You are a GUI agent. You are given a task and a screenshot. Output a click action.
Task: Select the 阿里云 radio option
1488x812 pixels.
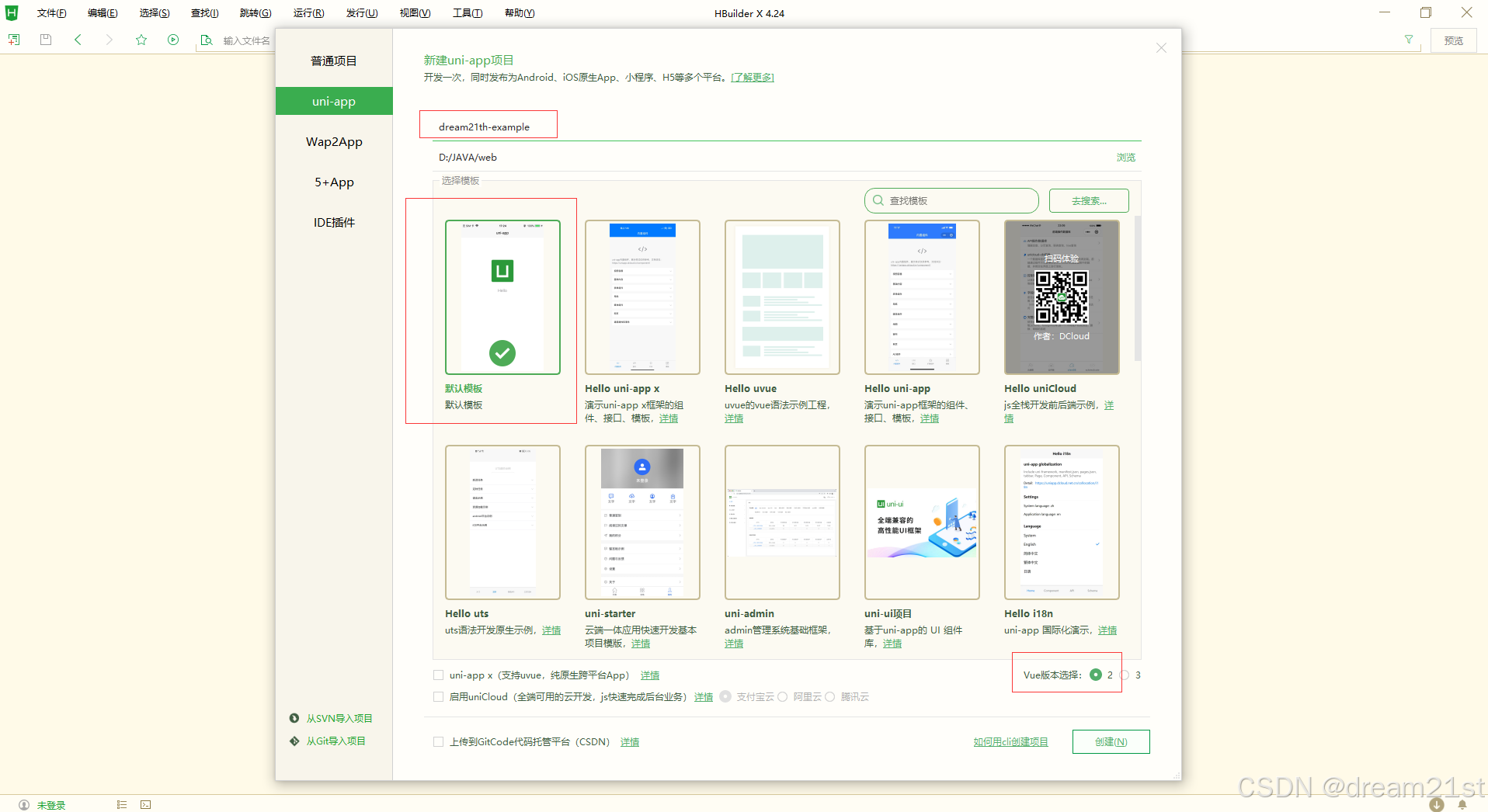point(783,696)
